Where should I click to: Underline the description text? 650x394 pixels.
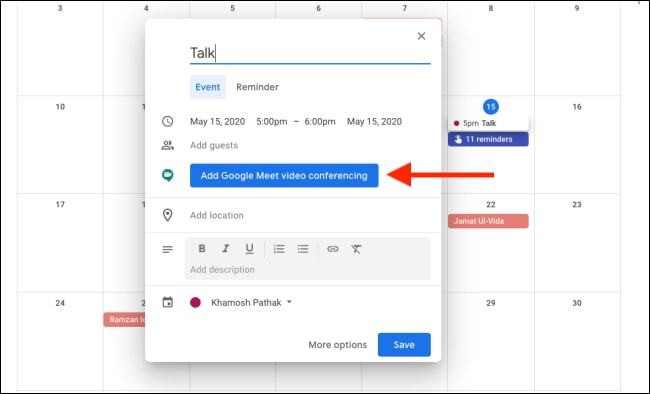249,248
